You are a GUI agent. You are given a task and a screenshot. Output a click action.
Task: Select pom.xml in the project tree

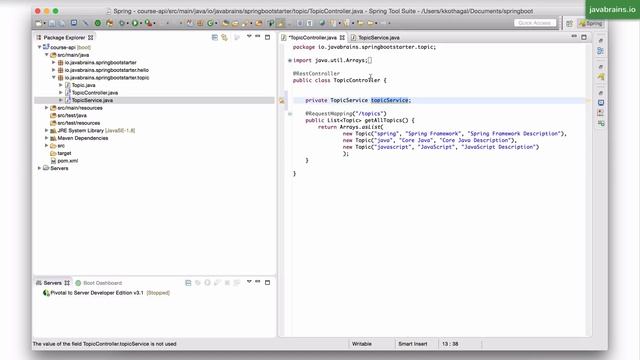[x=67, y=160]
